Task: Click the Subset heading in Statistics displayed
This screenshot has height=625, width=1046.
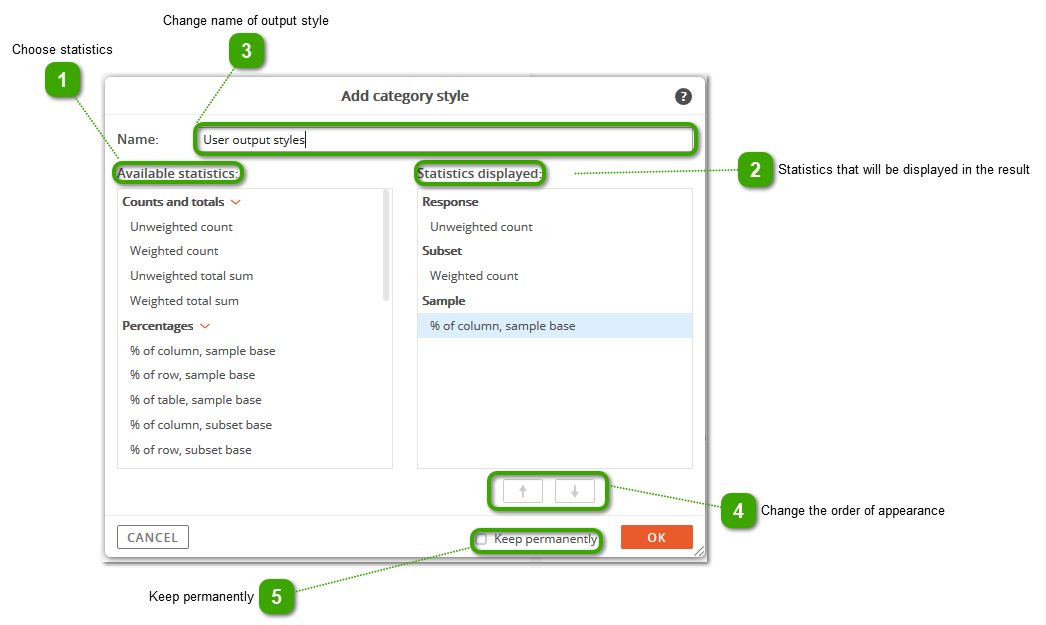Action: (442, 251)
